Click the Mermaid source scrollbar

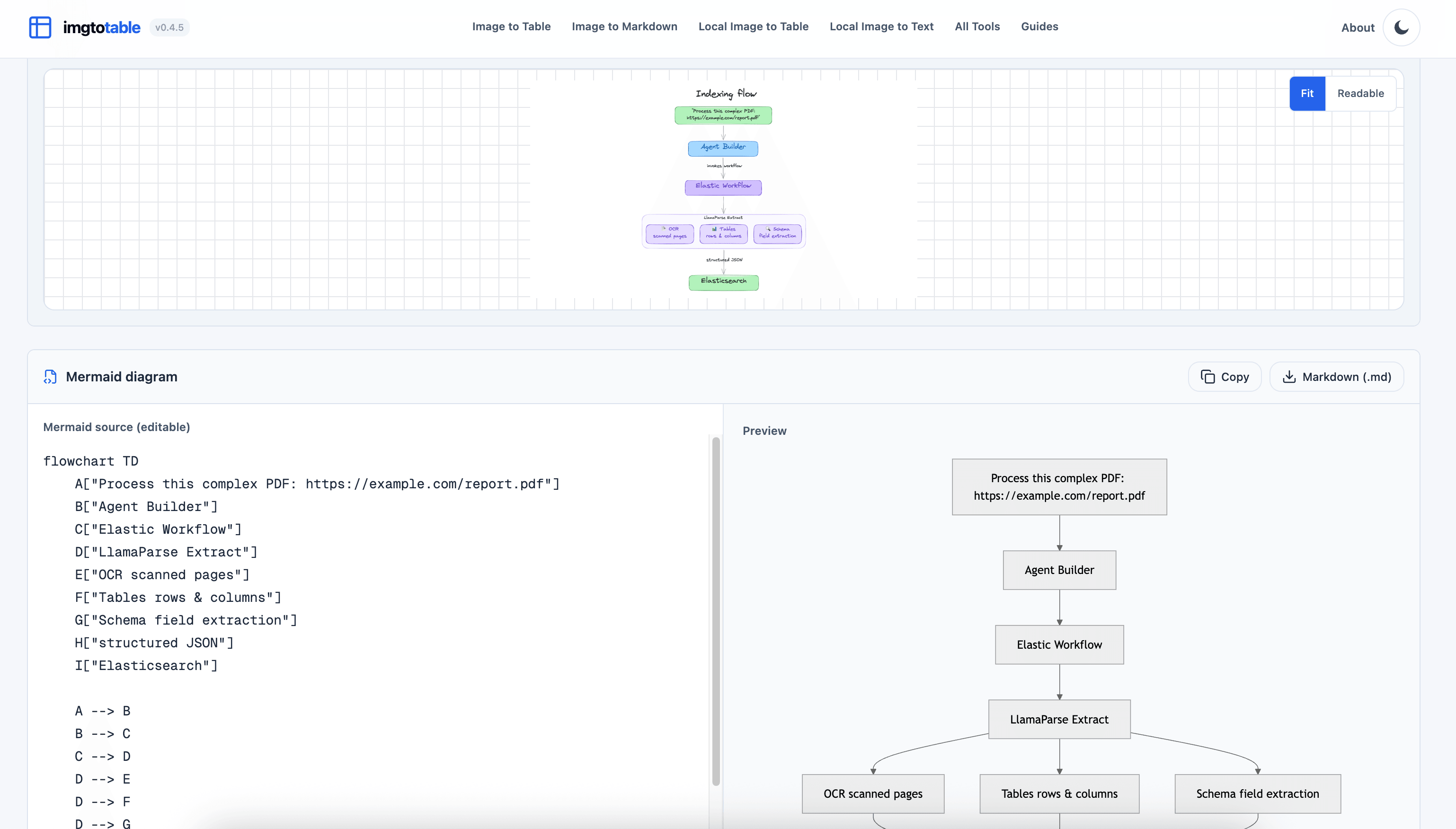tap(716, 612)
